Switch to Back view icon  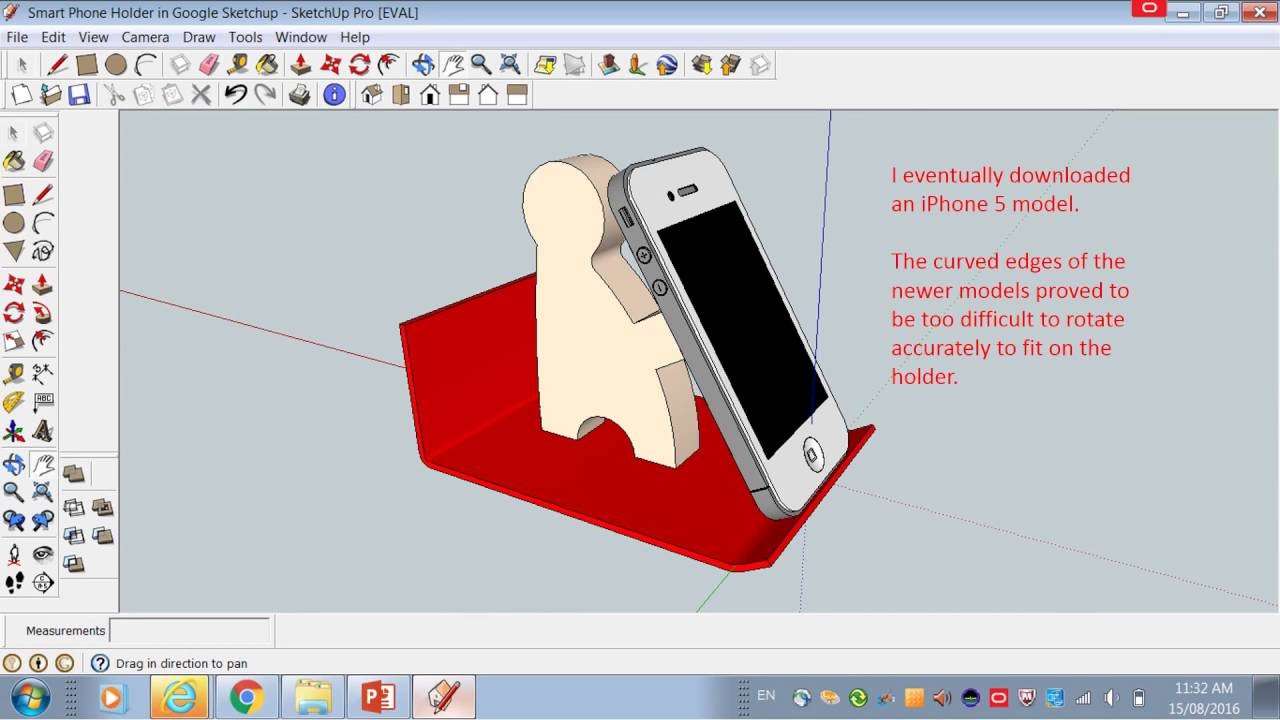tap(488, 95)
